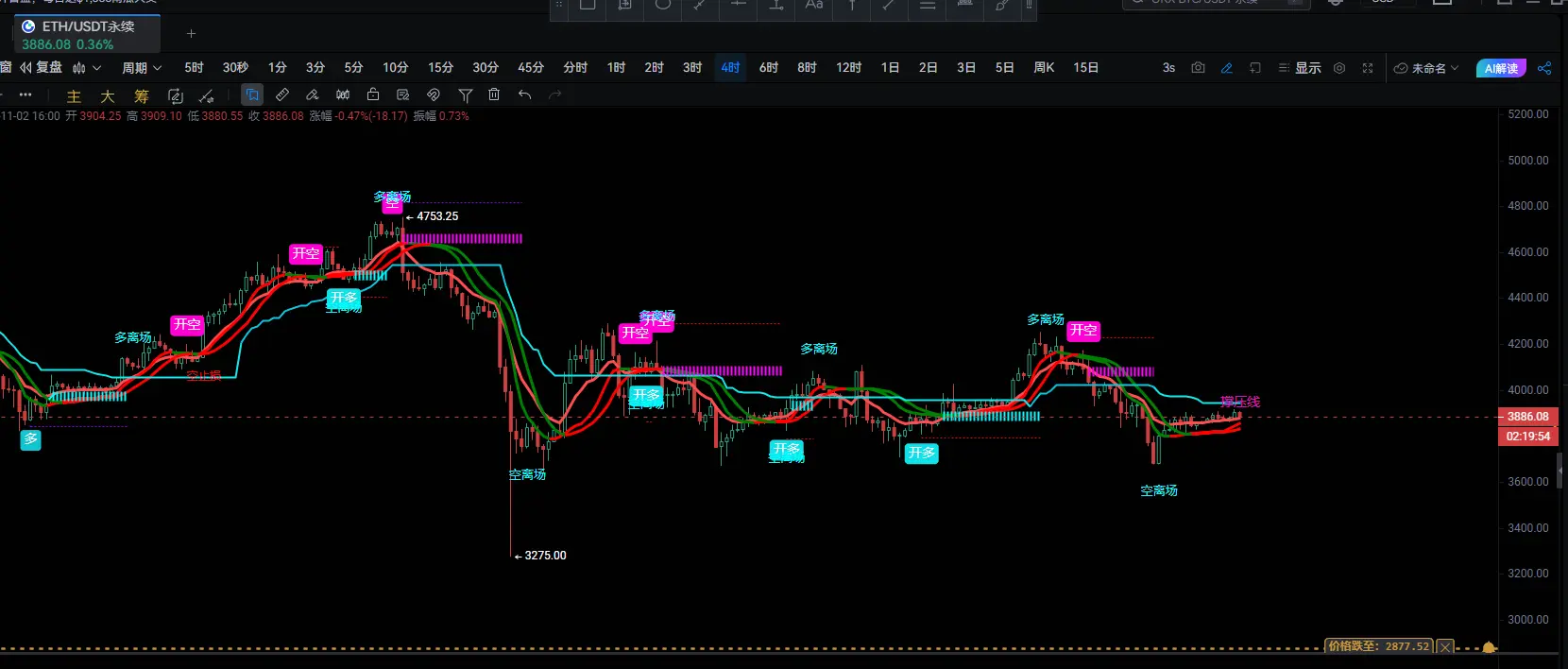Select the highlighted blue selection tool
Screen dimensions: 1568x669
[251, 94]
